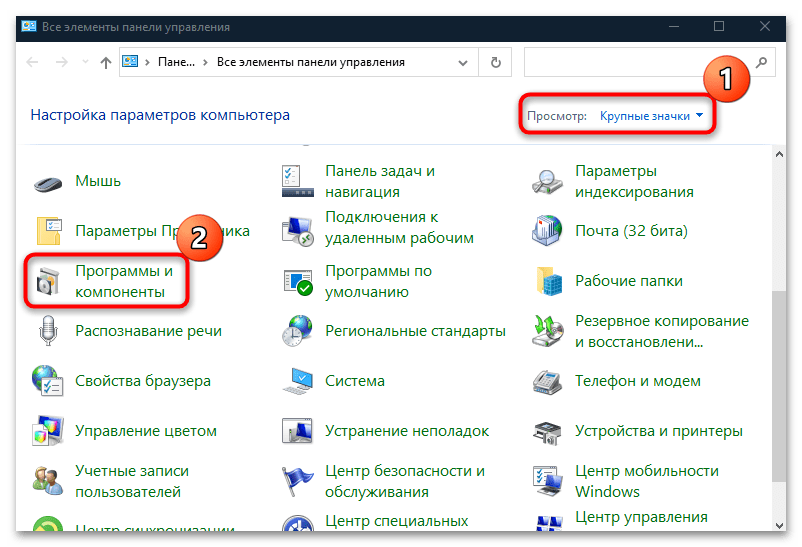Click the Управление цветом icon

click(x=49, y=431)
